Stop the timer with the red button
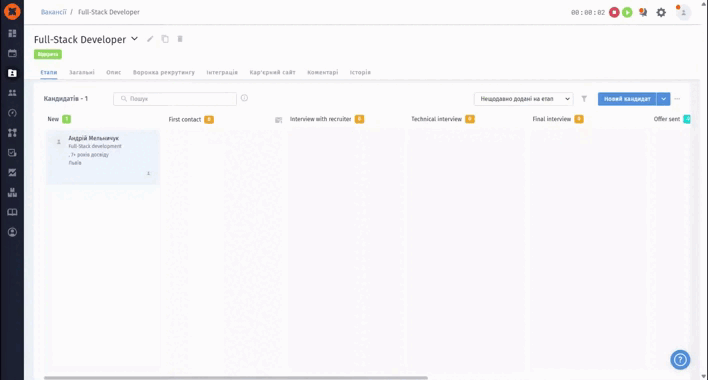This screenshot has height=380, width=708. tap(614, 13)
